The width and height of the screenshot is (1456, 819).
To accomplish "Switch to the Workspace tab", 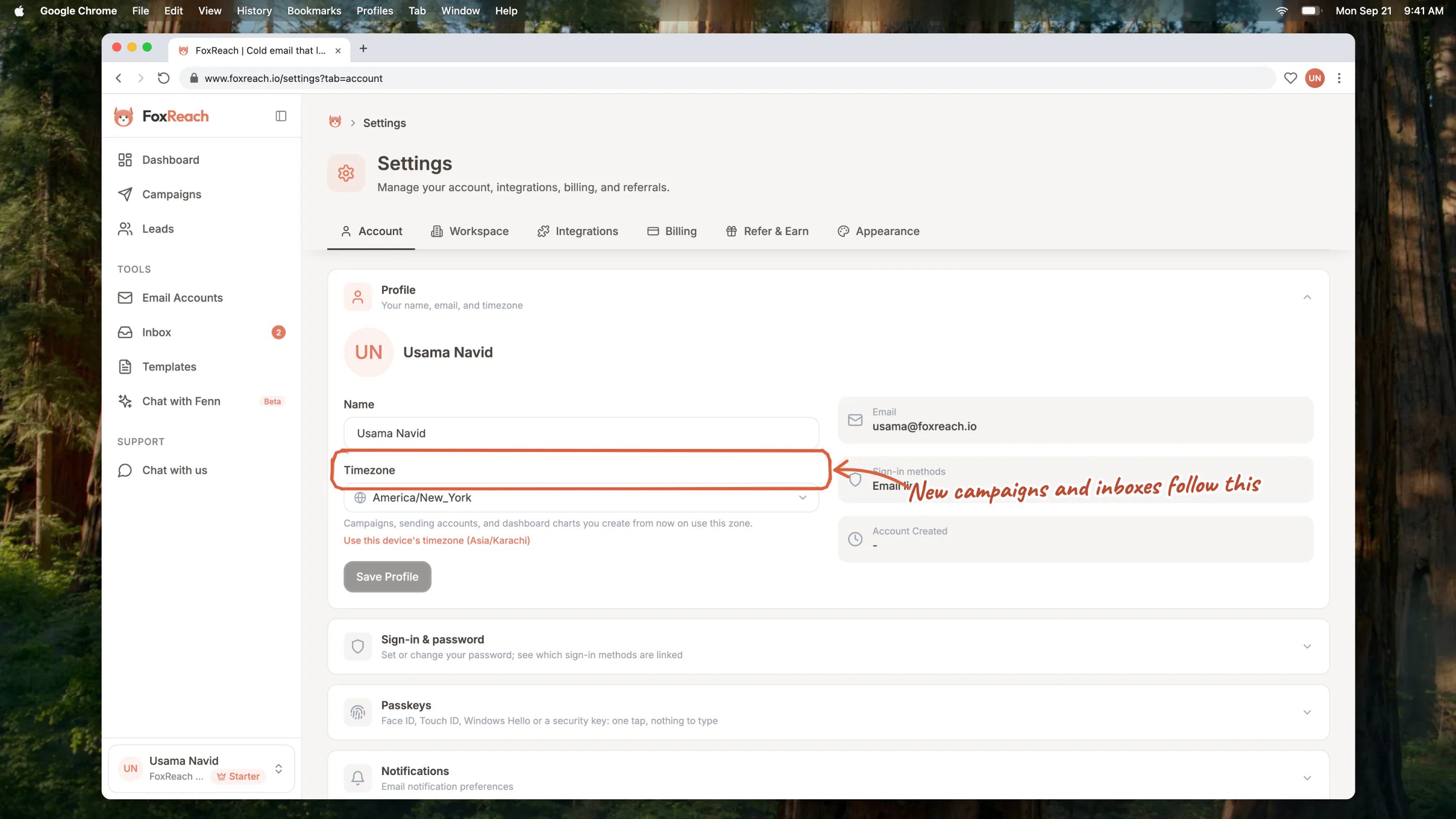I will click(470, 231).
